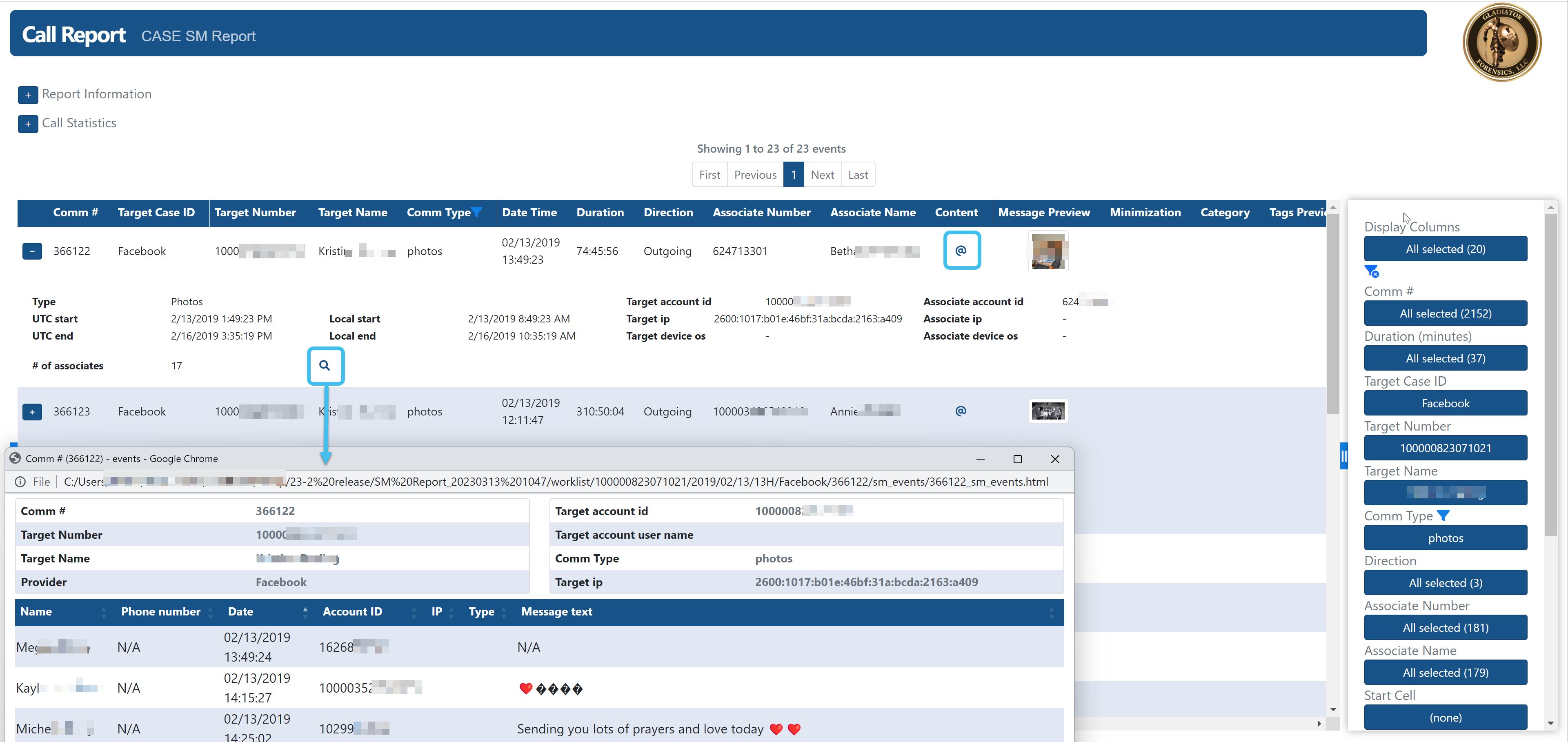Open the Display Columns All selected (20) dropdown
The height and width of the screenshot is (742, 1568).
coord(1445,248)
